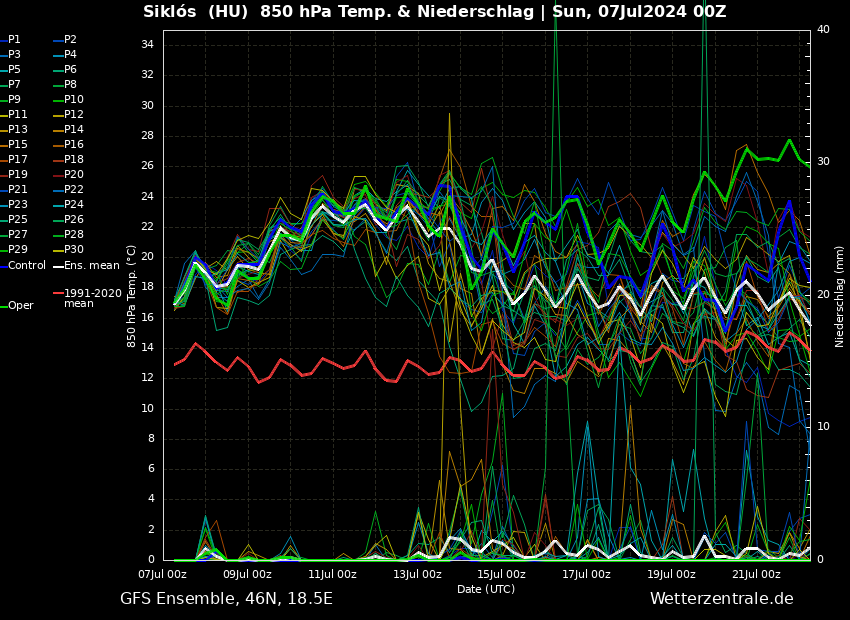The height and width of the screenshot is (620, 850).
Task: Click the P1 legend entry
Action: coord(14,40)
